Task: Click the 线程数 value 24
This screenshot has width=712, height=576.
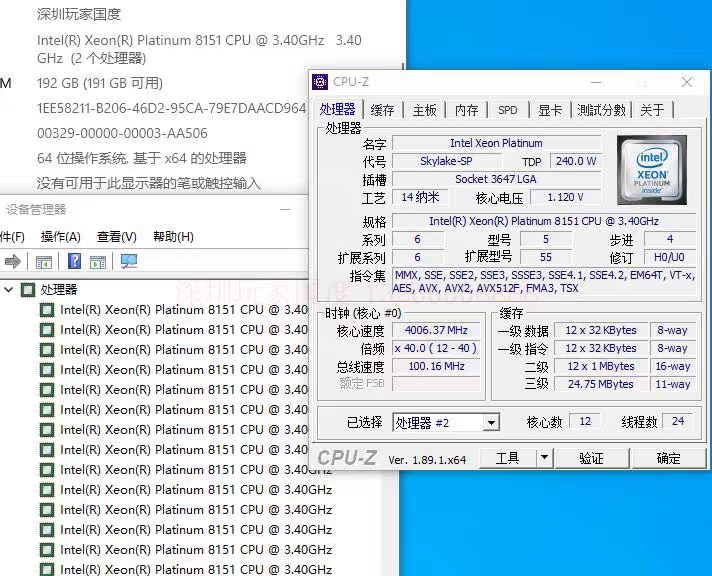Action: coord(678,422)
